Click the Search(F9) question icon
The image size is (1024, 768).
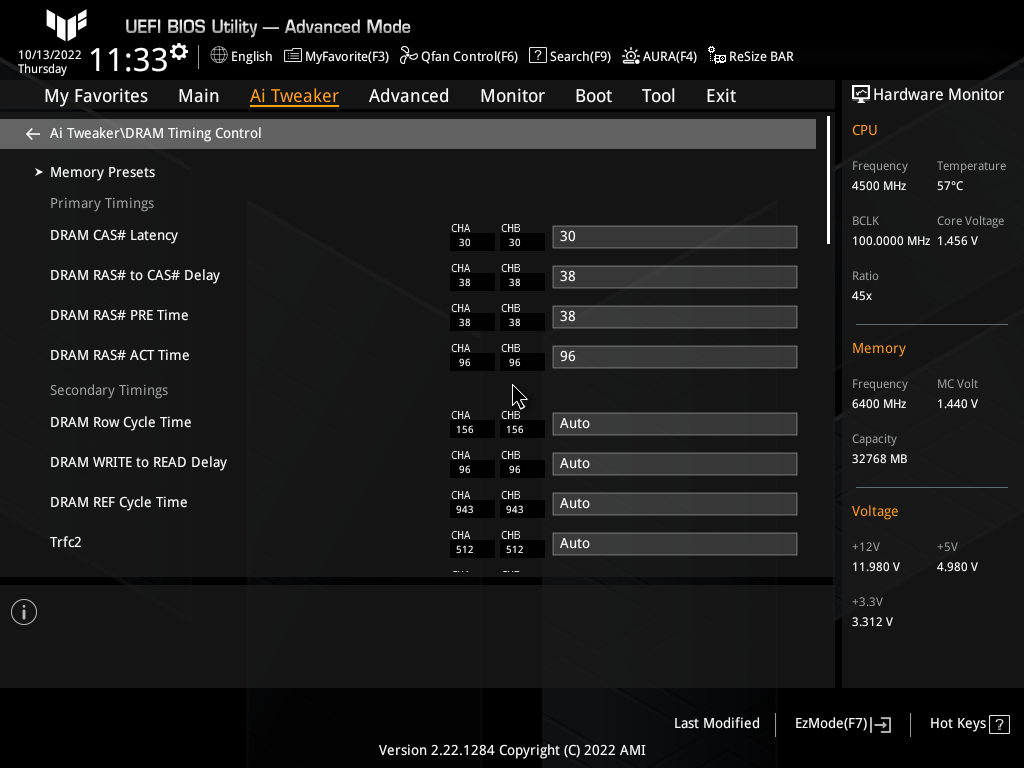tap(537, 56)
